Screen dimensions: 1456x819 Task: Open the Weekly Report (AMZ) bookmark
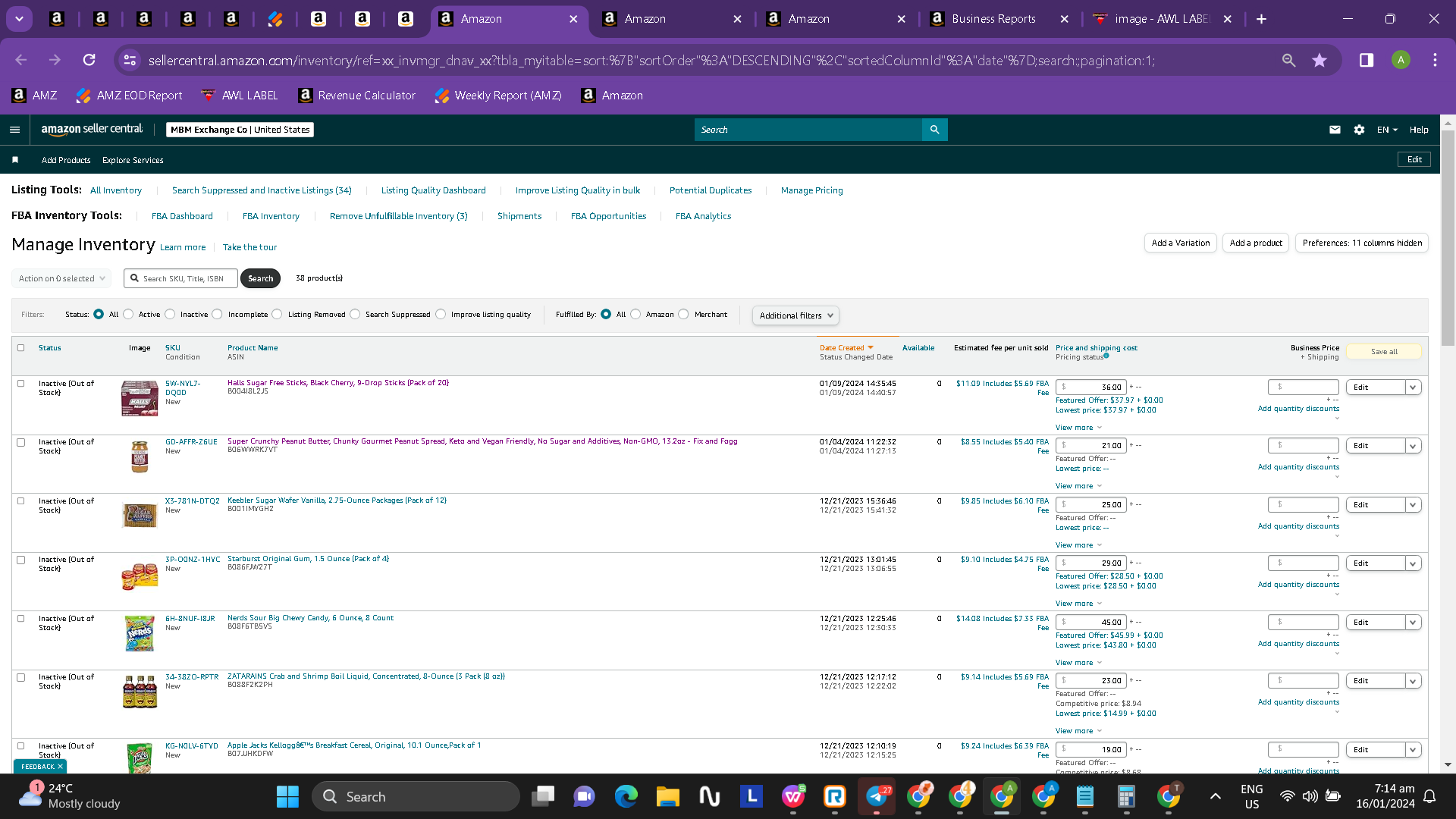pyautogui.click(x=498, y=96)
